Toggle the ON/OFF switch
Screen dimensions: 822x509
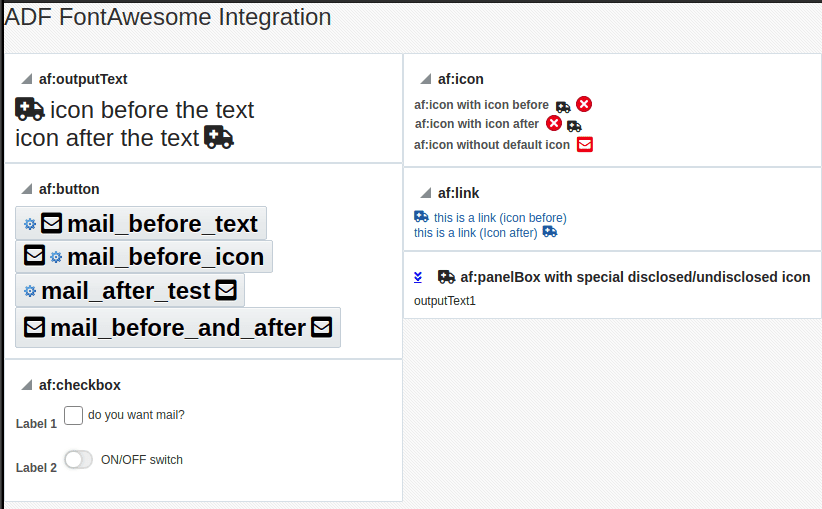coord(78,460)
